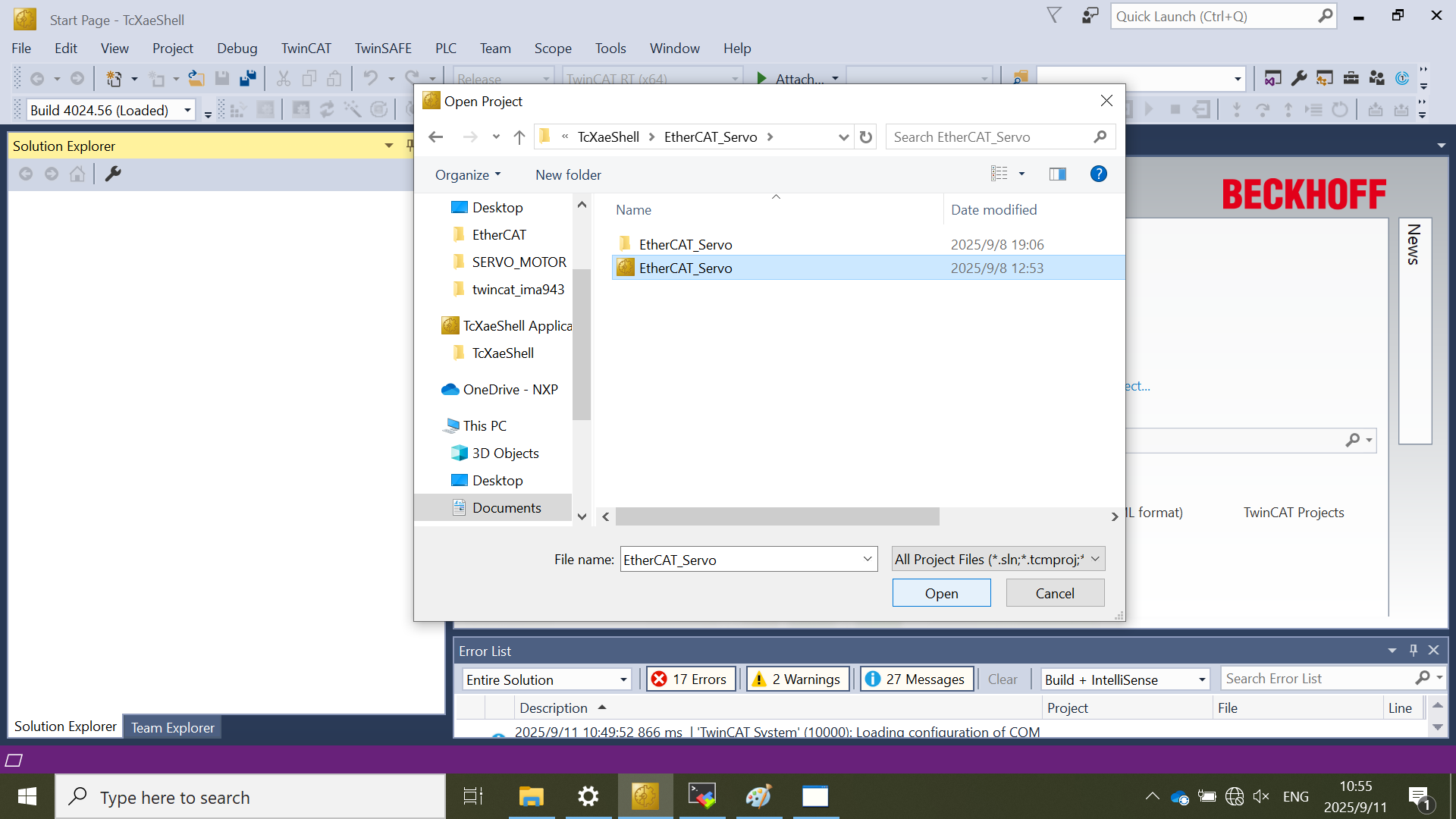Switch to the Team Explorer tab
1456x819 pixels.
tap(172, 727)
